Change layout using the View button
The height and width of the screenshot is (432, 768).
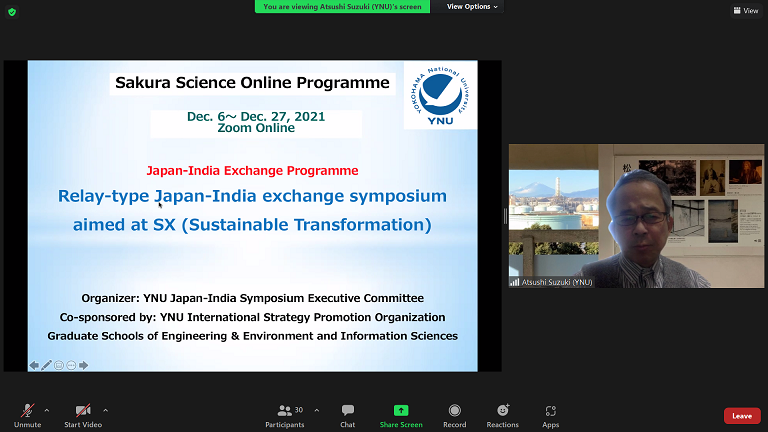(x=745, y=11)
